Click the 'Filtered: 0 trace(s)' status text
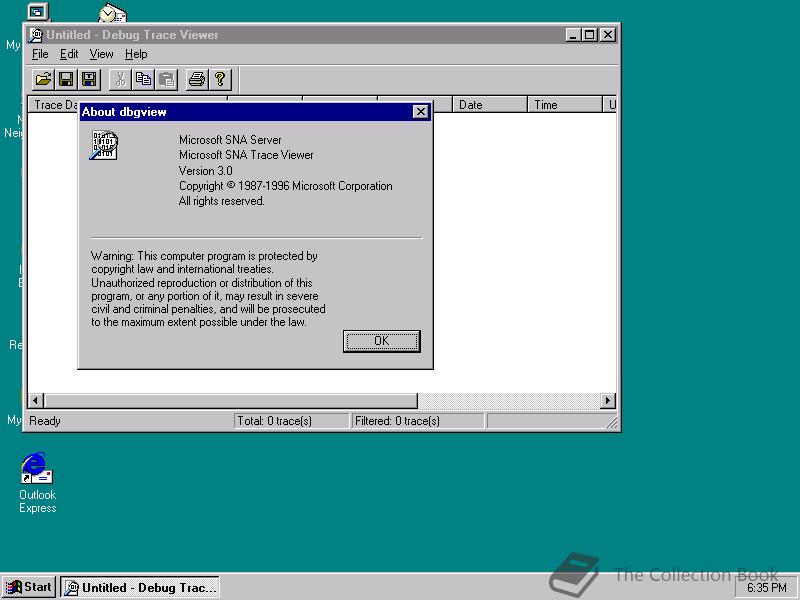 tap(397, 421)
